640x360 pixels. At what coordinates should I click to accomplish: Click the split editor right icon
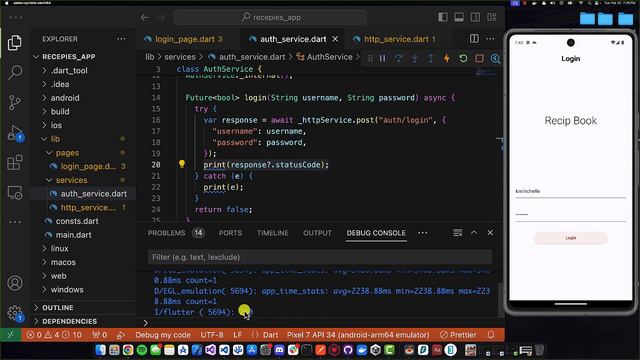[x=474, y=39]
